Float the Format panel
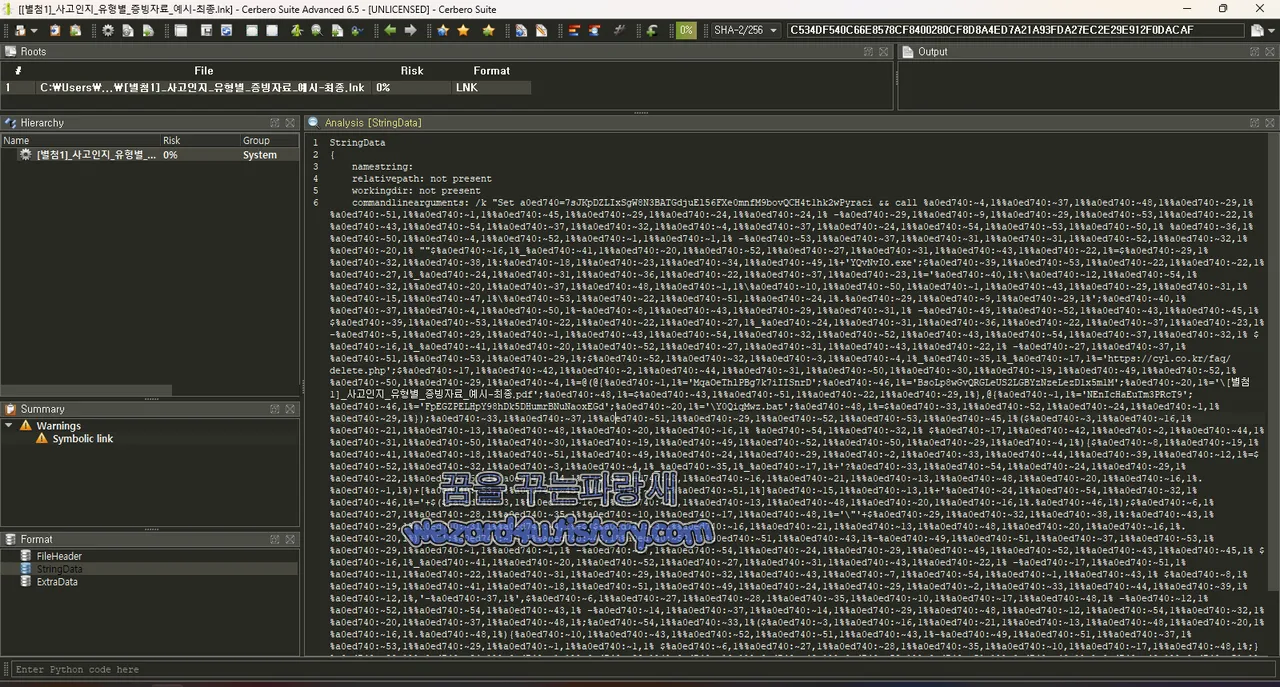The image size is (1280, 687). click(274, 539)
